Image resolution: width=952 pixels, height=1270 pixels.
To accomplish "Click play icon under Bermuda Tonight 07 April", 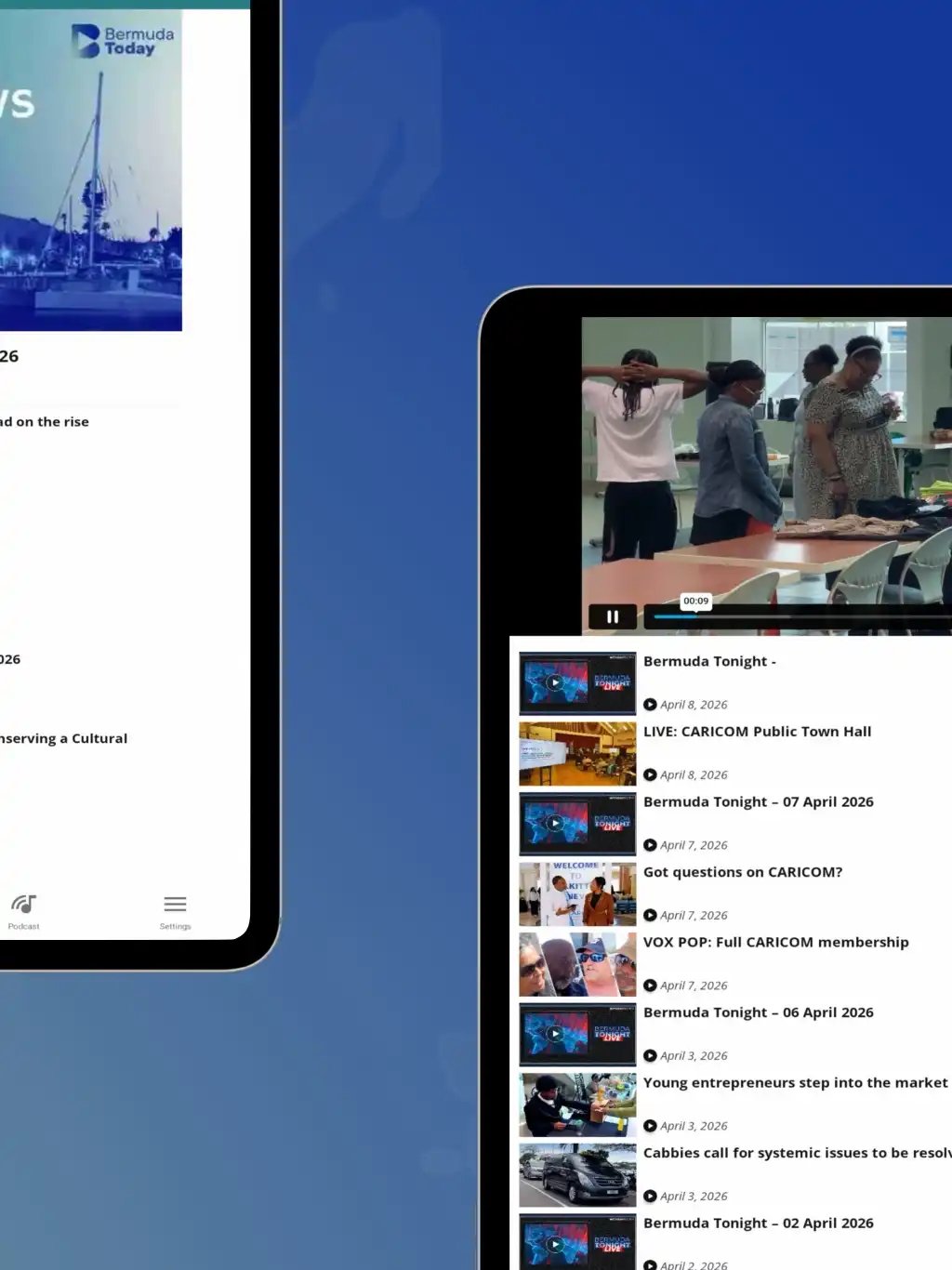I will (650, 845).
